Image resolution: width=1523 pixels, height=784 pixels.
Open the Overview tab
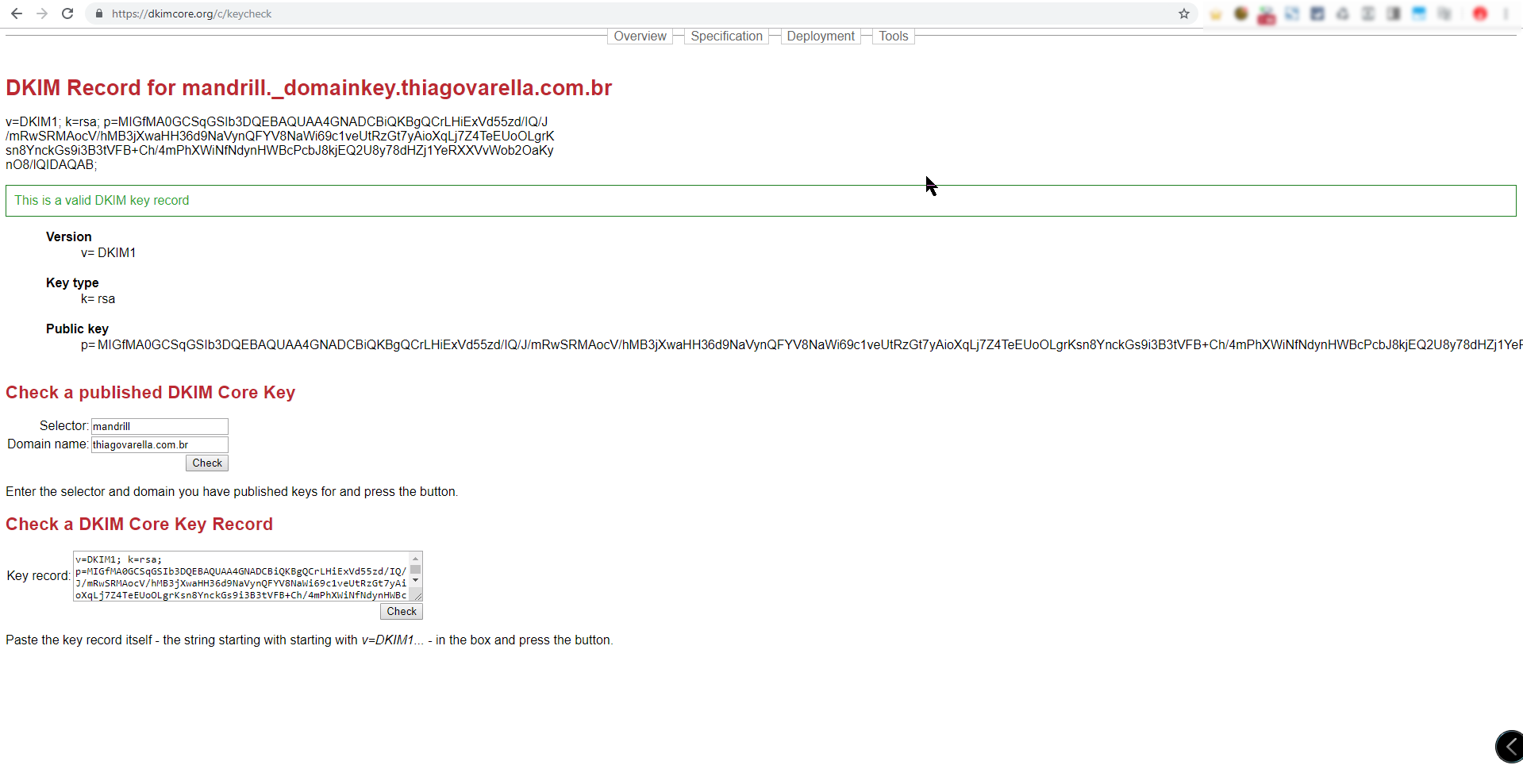(640, 37)
